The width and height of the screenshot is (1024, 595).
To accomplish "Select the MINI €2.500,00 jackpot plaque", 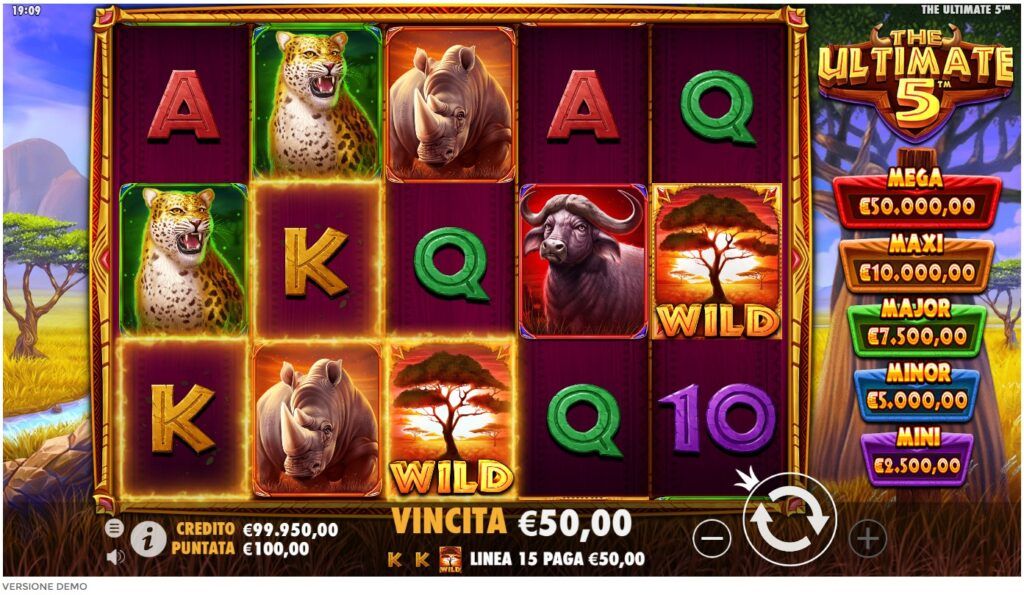I will 916,457.
